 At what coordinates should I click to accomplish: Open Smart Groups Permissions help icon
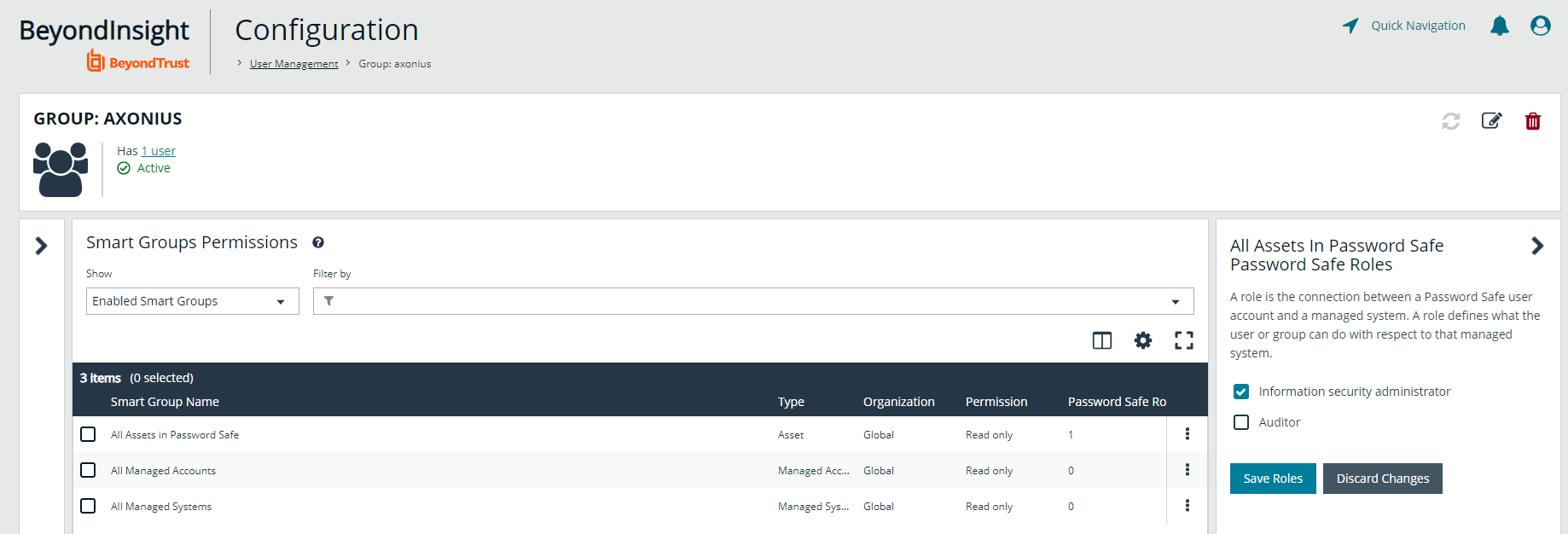coord(318,242)
